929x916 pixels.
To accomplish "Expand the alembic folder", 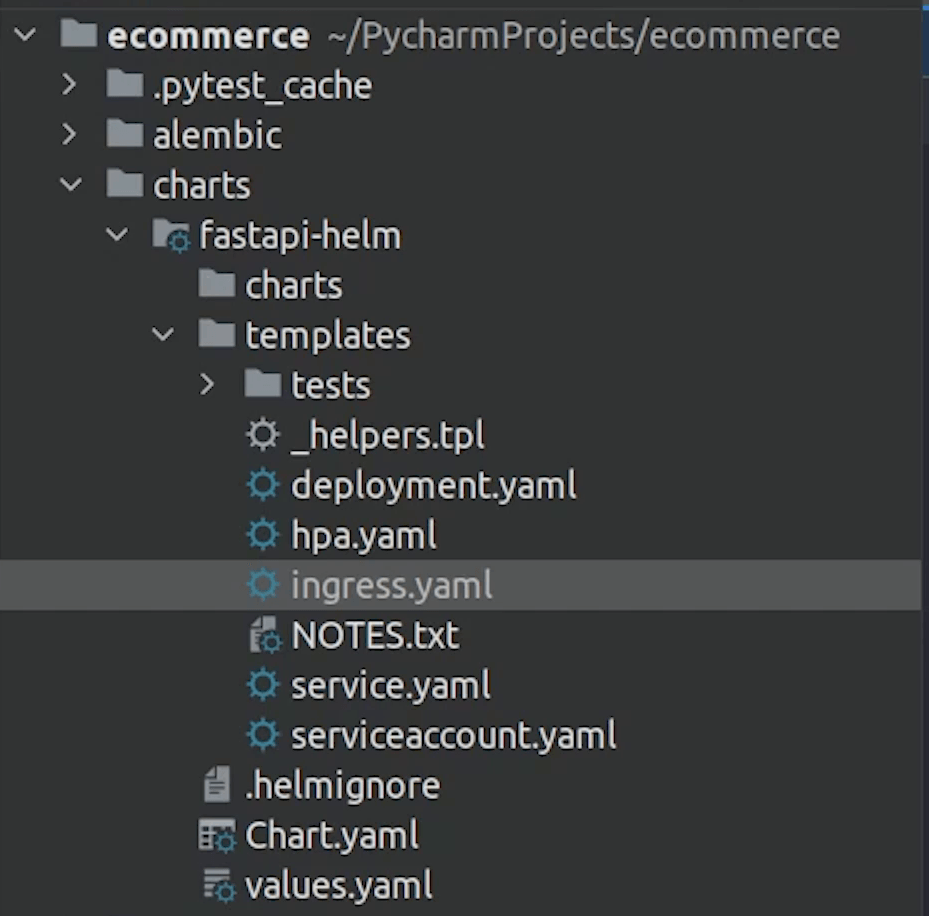I will 69,136.
